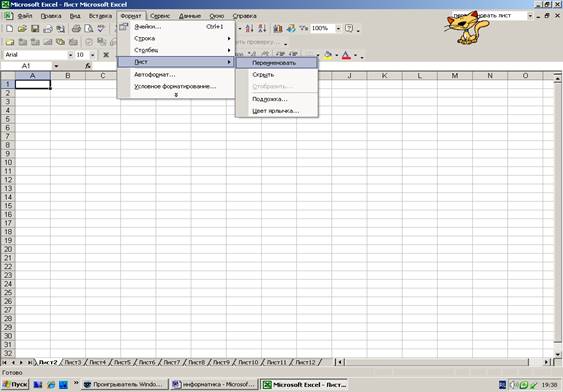Image resolution: width=563 pixels, height=392 pixels.
Task: Click the Save diskette icon
Action: [35, 28]
